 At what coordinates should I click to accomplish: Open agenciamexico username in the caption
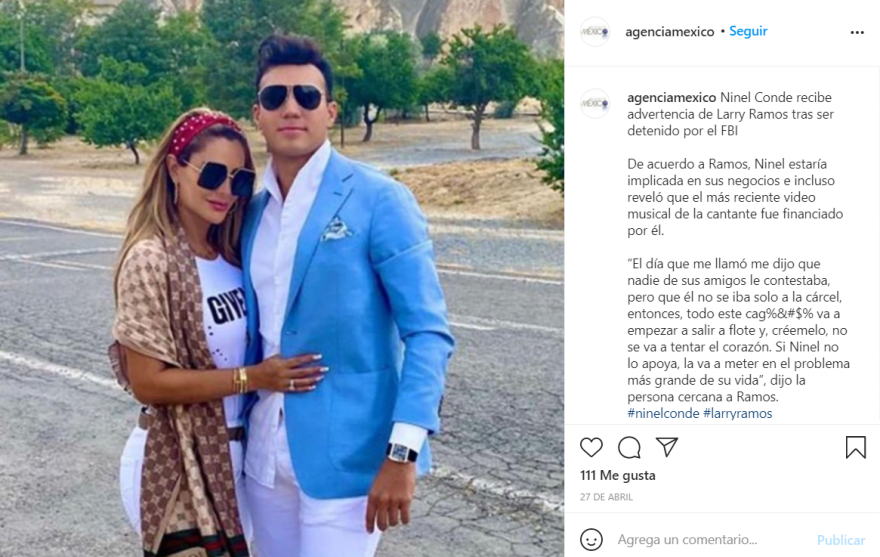671,98
